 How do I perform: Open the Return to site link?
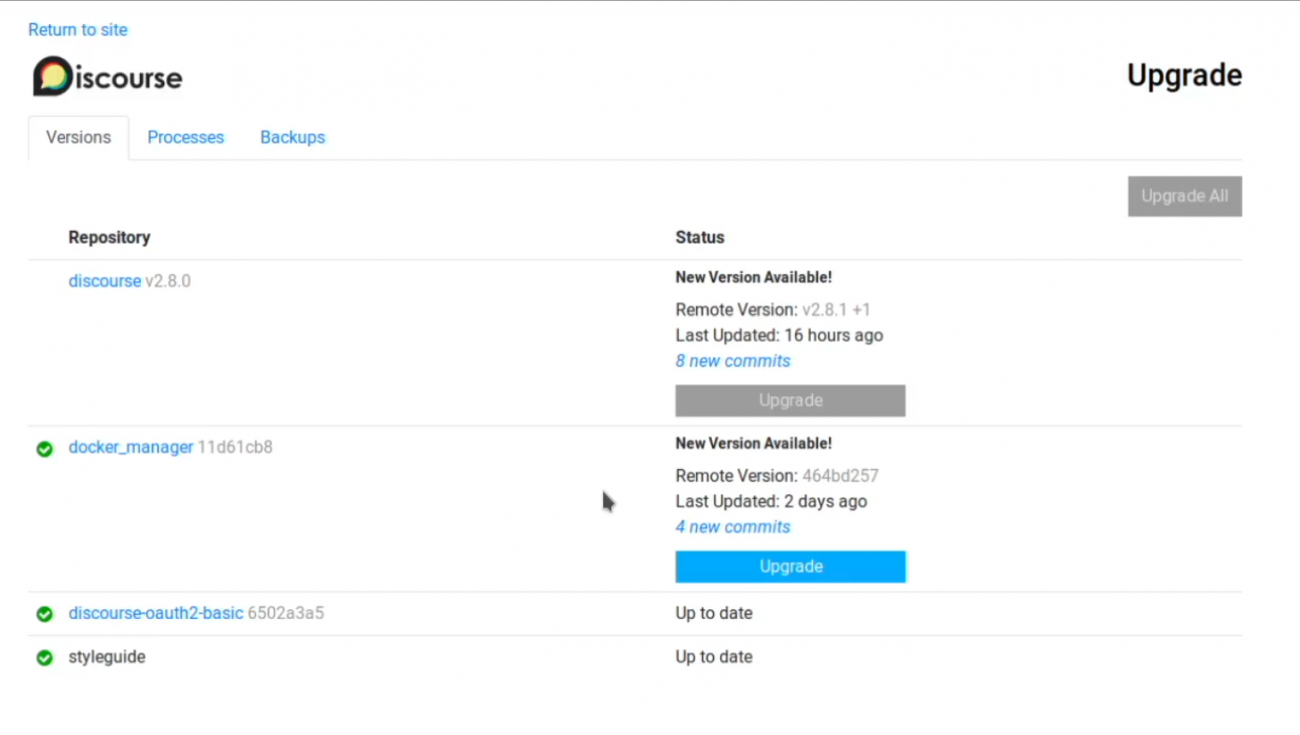click(78, 30)
